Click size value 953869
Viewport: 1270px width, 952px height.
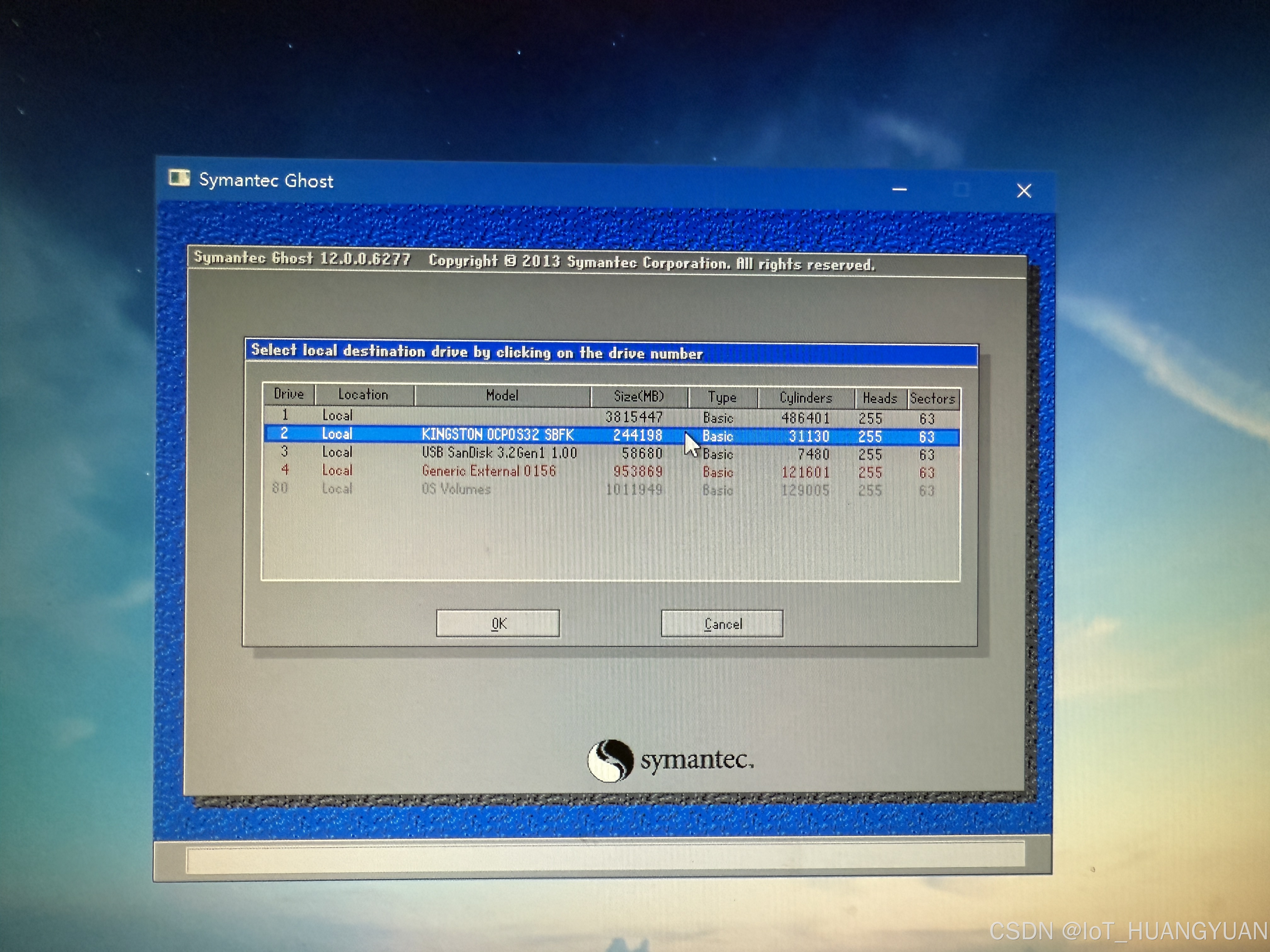[x=638, y=472]
